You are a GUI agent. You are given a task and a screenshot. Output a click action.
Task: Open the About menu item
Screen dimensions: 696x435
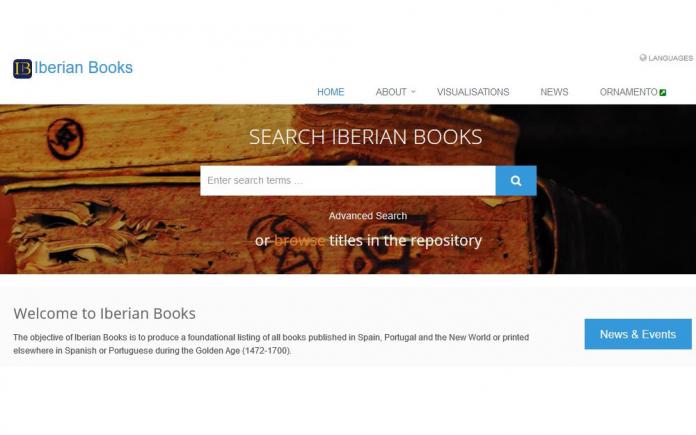(x=391, y=92)
